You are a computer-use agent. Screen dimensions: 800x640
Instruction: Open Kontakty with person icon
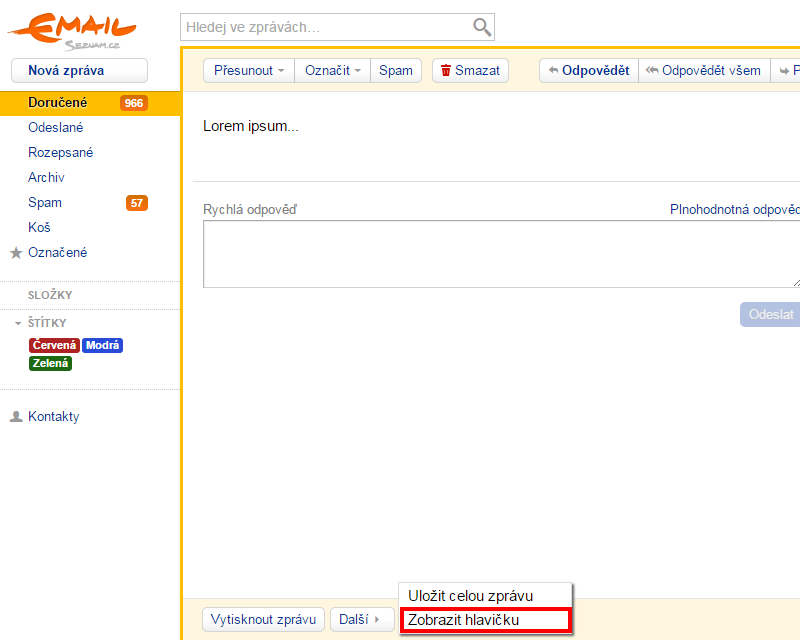coord(53,417)
